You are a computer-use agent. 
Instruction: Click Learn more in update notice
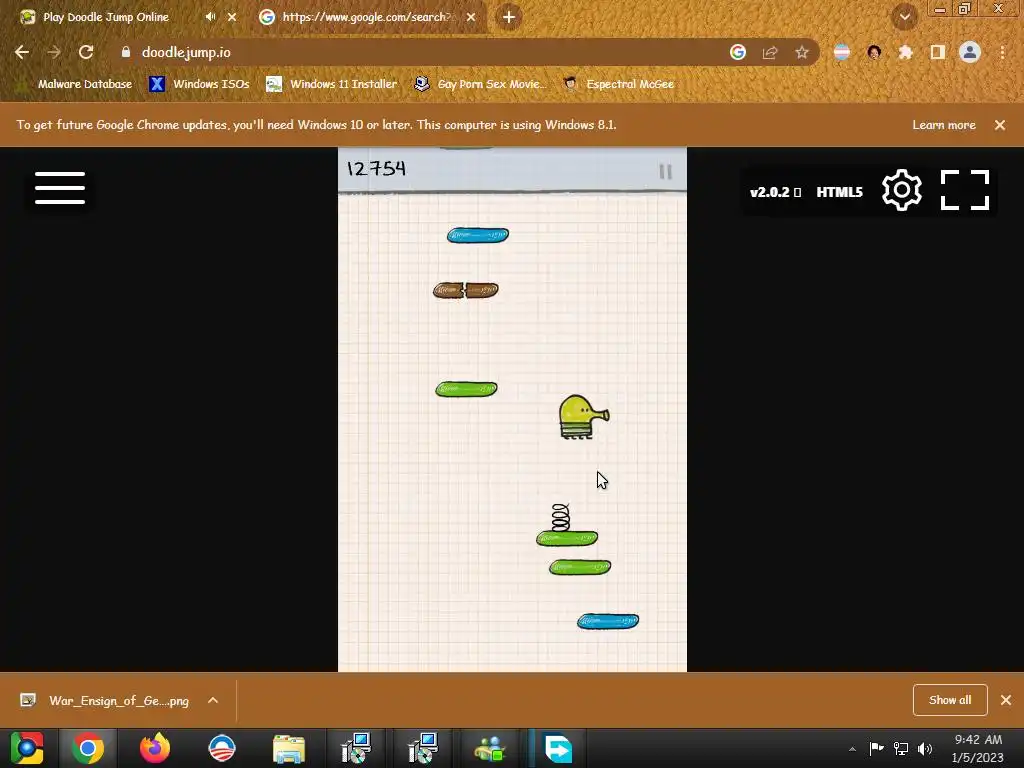(944, 125)
